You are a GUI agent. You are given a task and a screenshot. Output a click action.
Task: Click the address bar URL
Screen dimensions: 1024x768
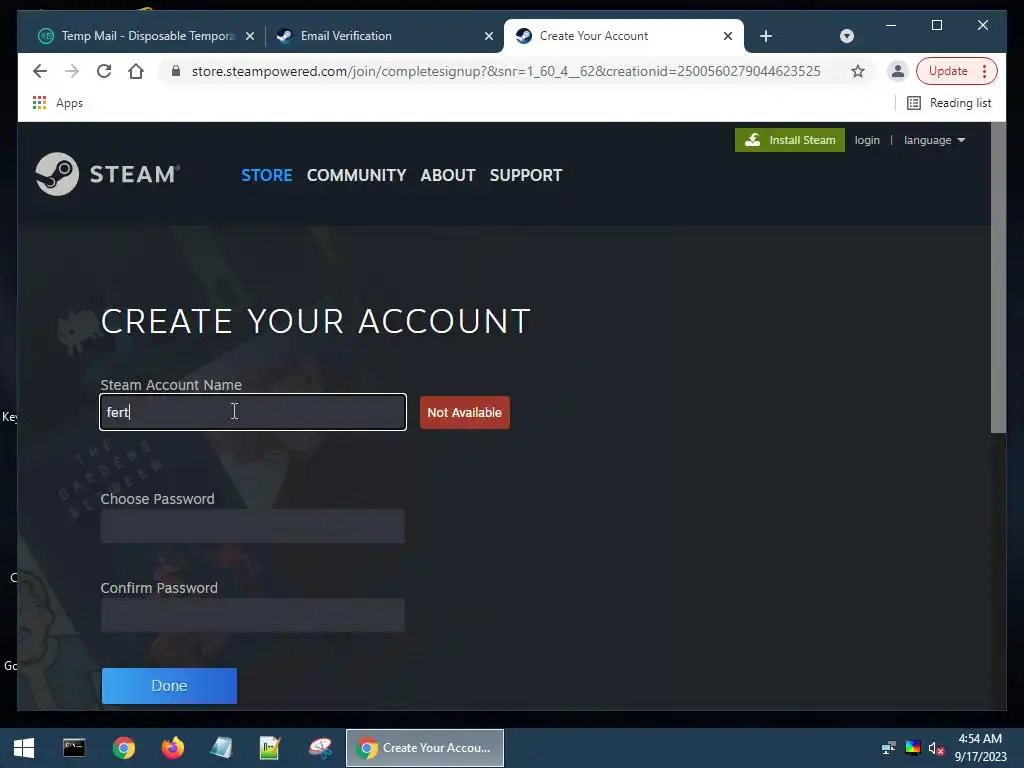click(506, 71)
